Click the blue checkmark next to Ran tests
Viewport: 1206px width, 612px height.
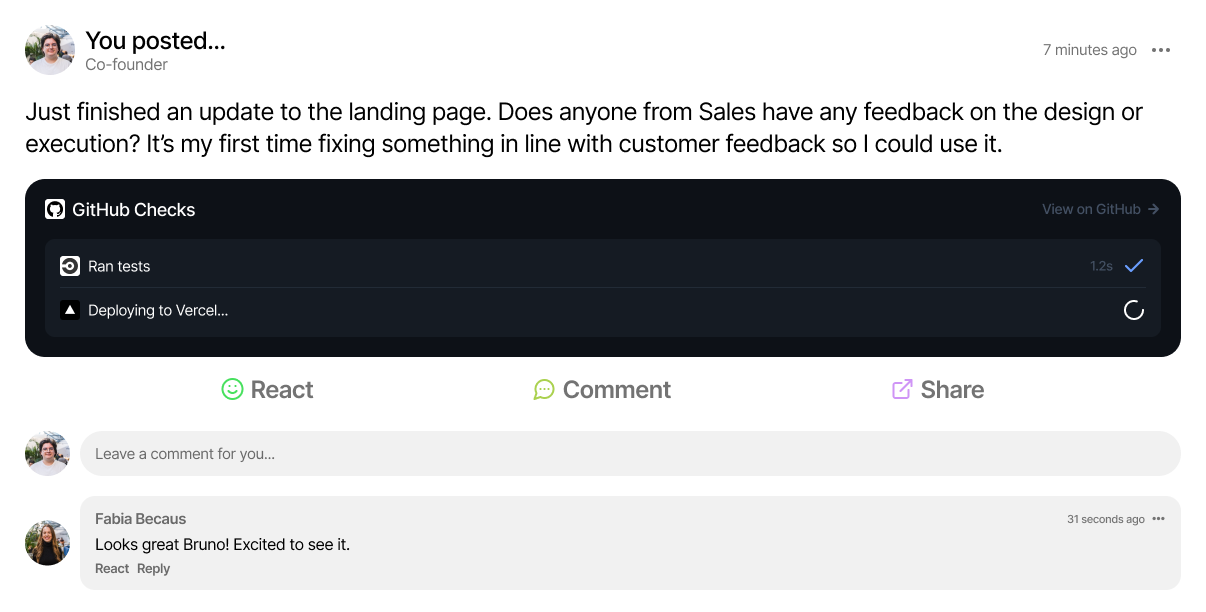(1134, 266)
